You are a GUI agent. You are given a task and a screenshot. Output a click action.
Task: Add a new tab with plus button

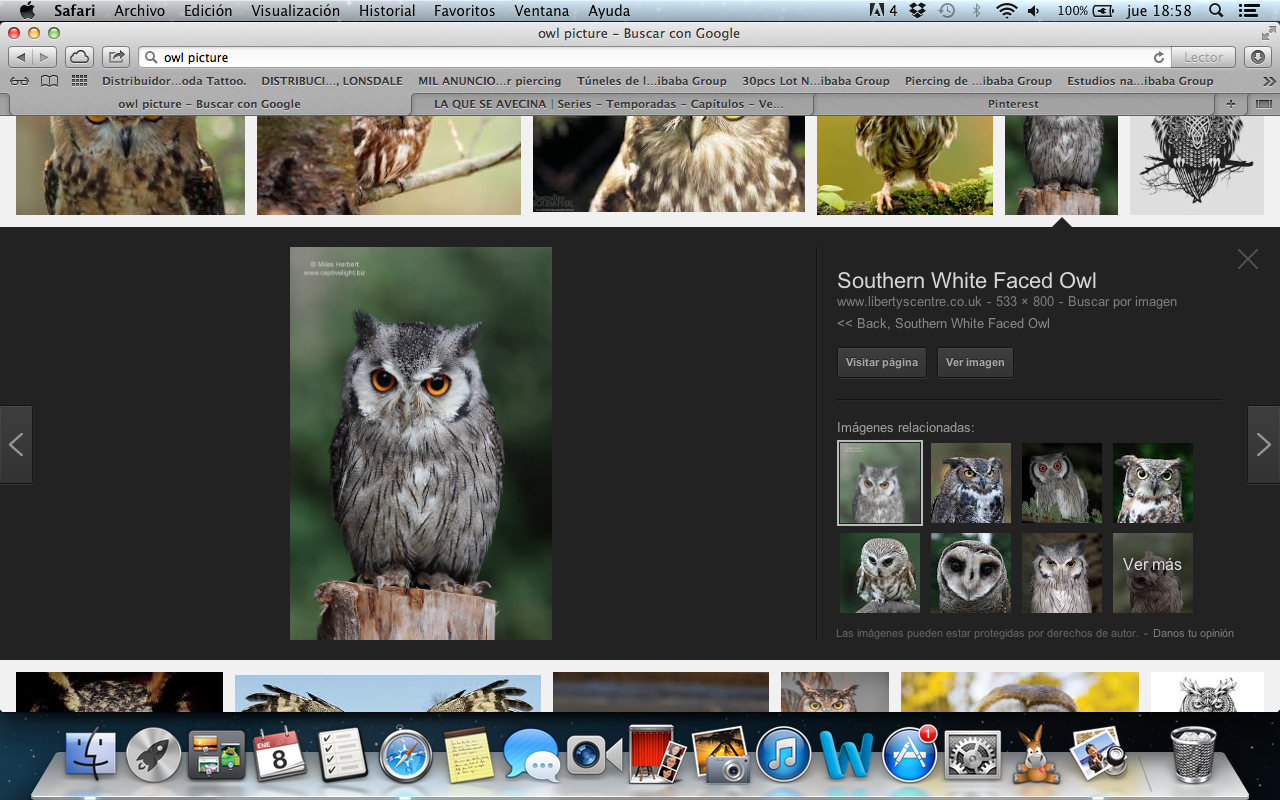[x=1231, y=104]
